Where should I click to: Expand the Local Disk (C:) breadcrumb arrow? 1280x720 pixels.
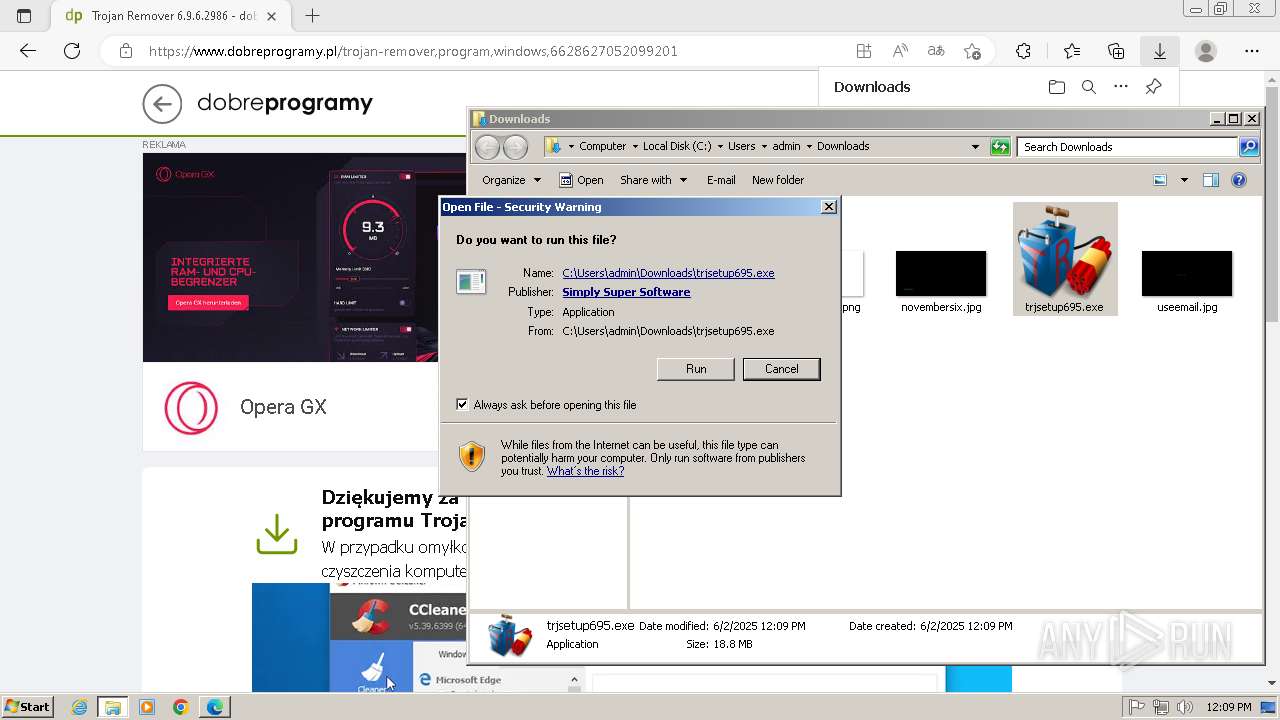click(x=720, y=146)
